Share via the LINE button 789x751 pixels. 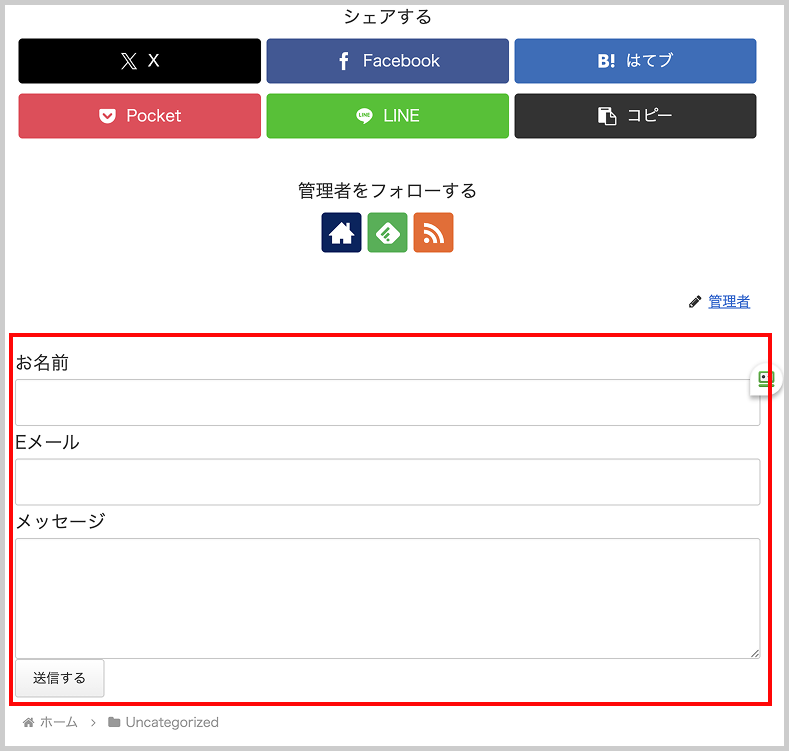click(x=387, y=116)
